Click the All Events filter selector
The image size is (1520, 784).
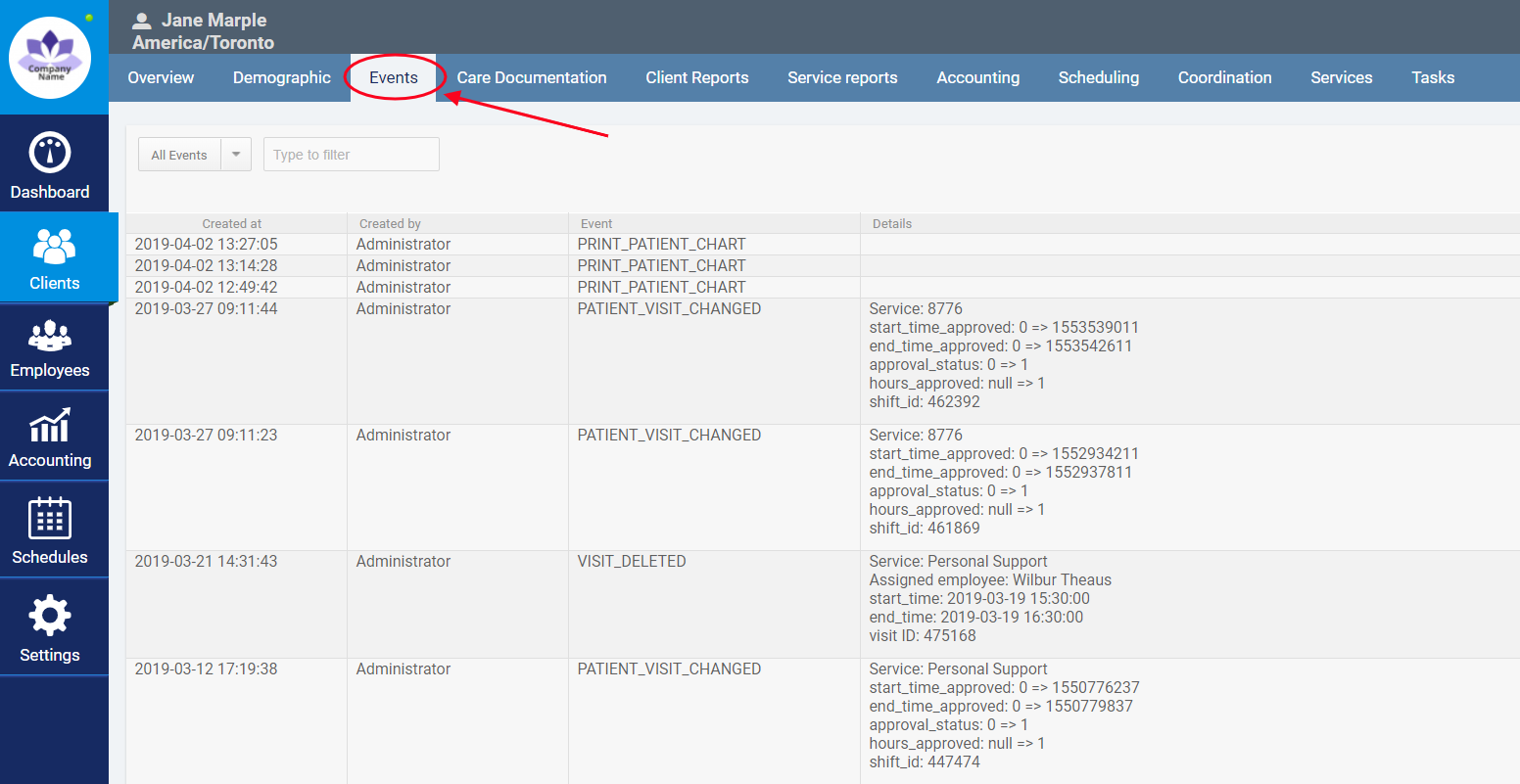pyautogui.click(x=180, y=155)
